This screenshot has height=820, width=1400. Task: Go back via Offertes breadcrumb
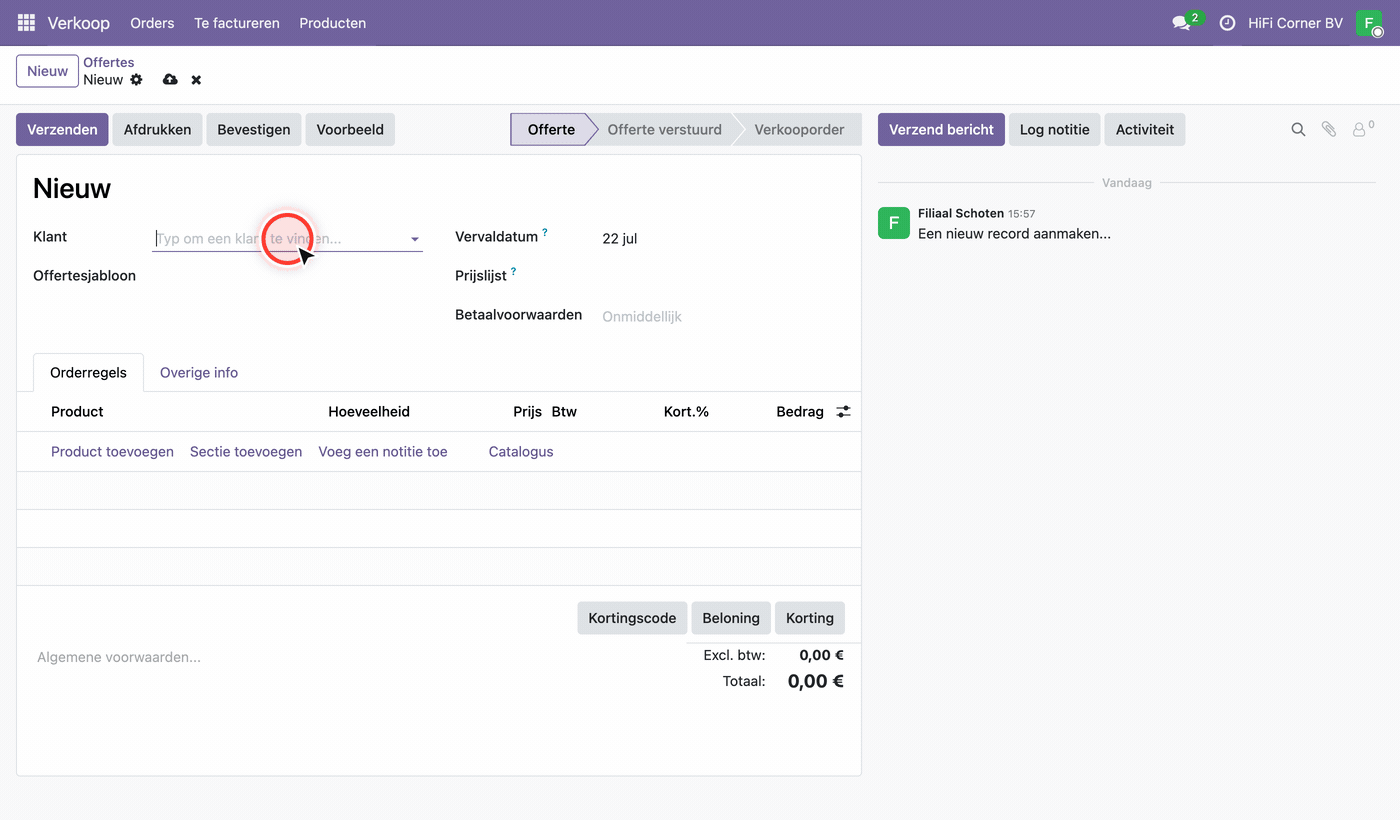click(x=108, y=62)
